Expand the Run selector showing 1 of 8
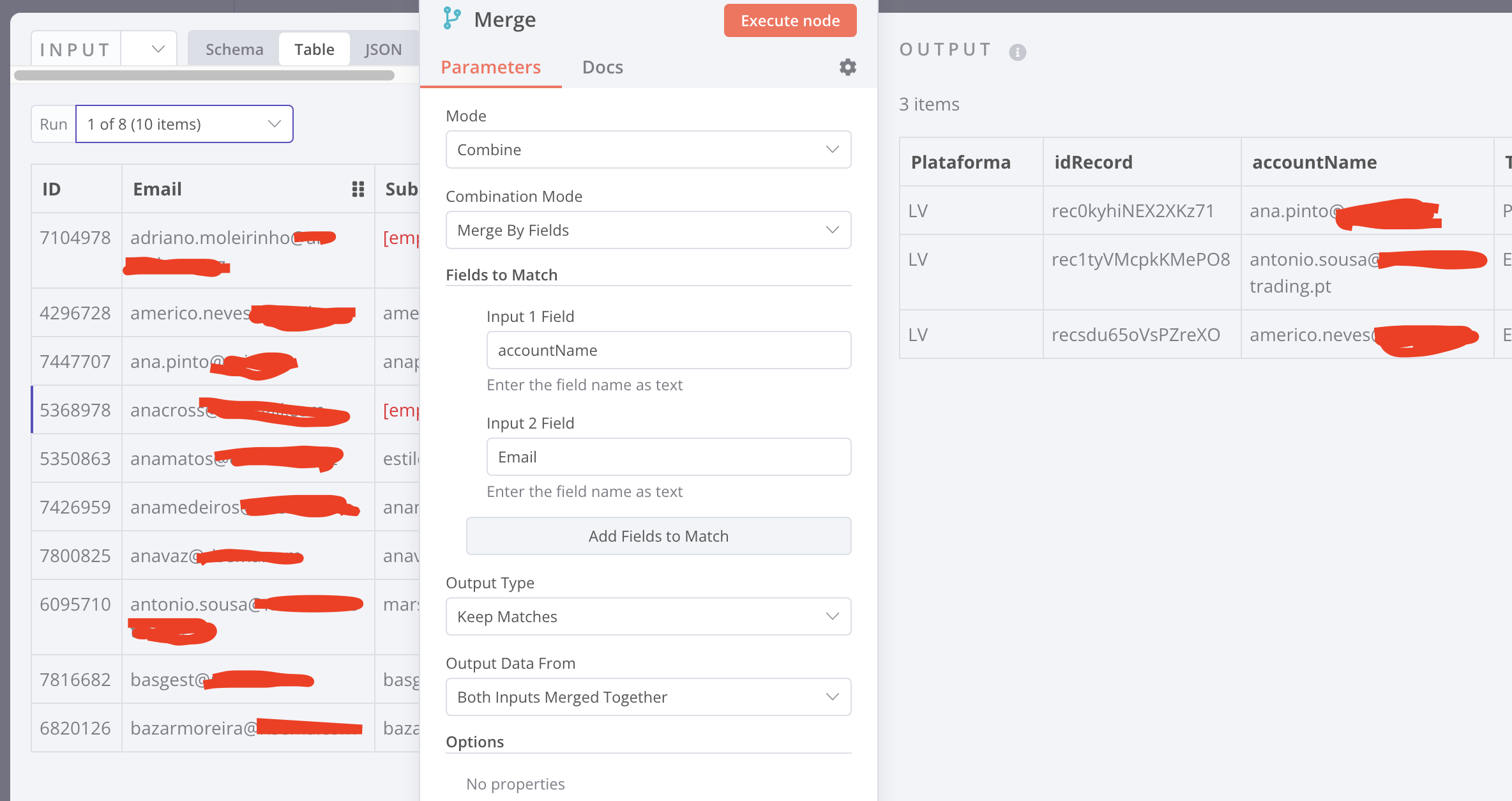This screenshot has height=801, width=1512. pos(184,124)
